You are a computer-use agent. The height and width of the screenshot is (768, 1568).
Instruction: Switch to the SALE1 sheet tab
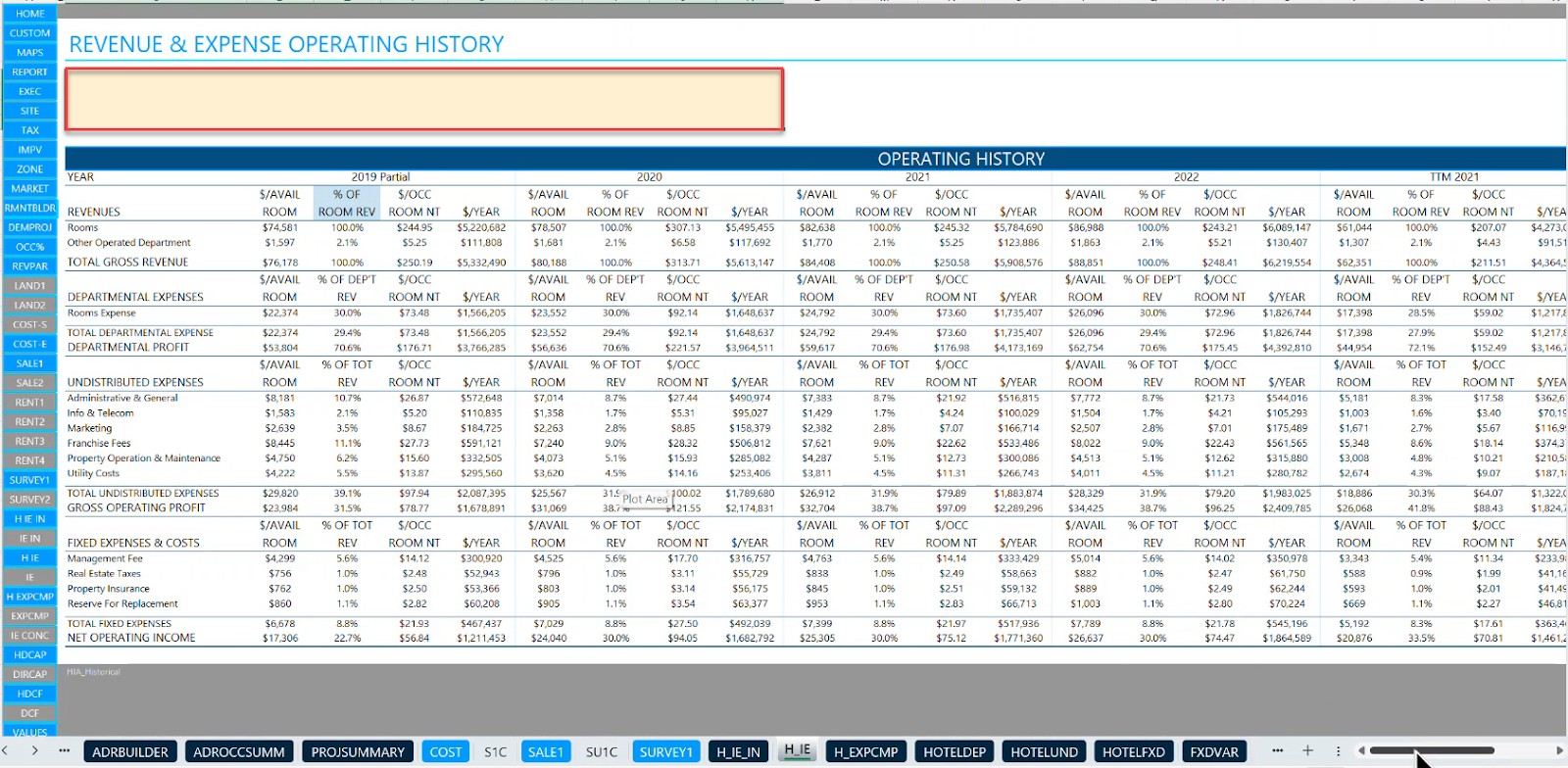(546, 752)
